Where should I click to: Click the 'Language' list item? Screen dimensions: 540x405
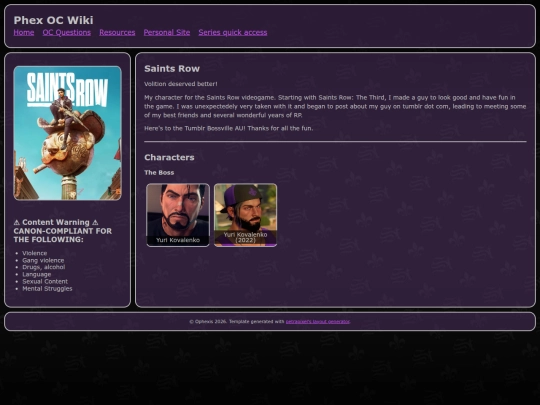tap(37, 274)
